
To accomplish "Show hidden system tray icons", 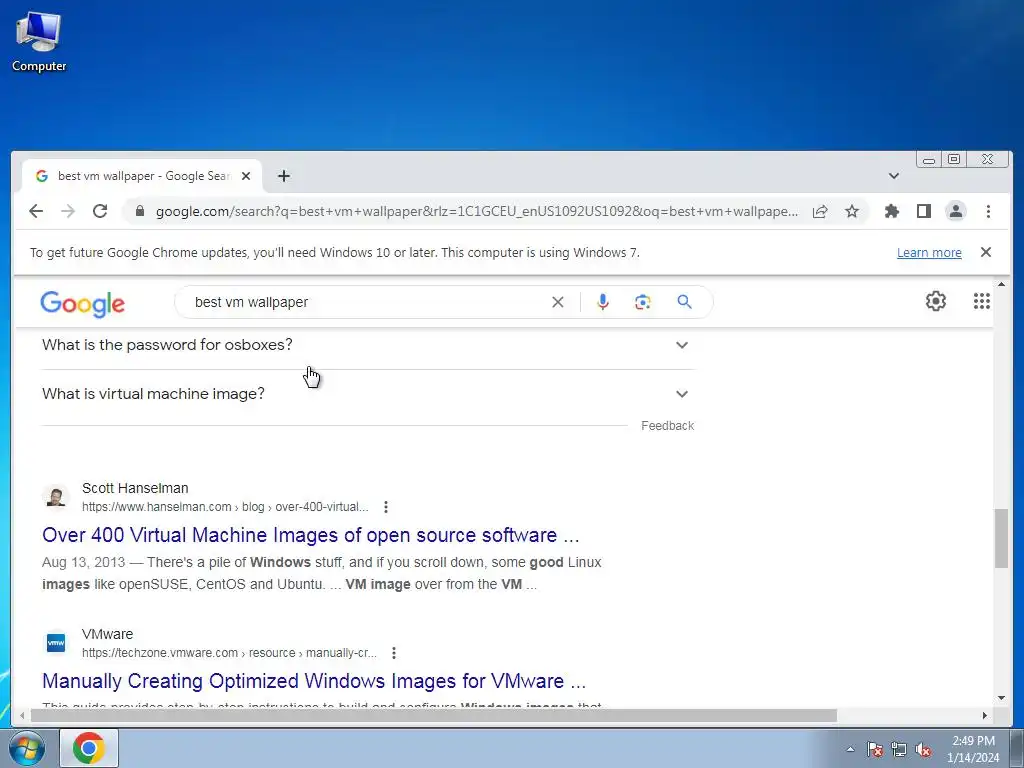I will [850, 749].
